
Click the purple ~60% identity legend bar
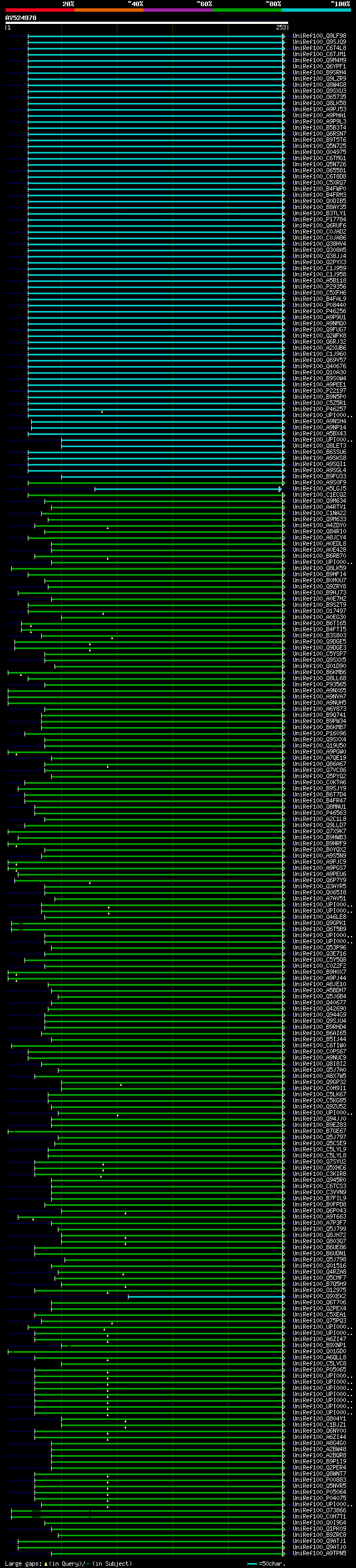click(x=177, y=10)
